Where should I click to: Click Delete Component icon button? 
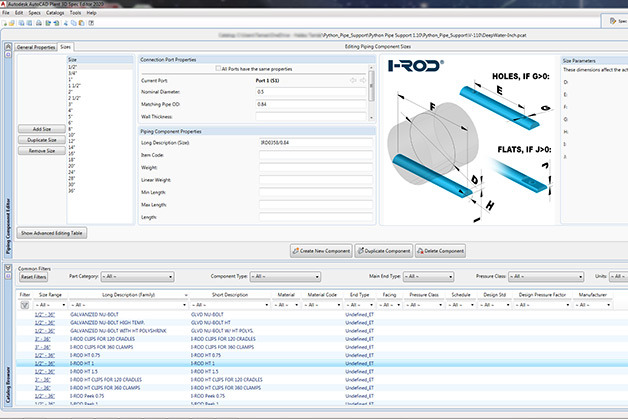point(420,250)
